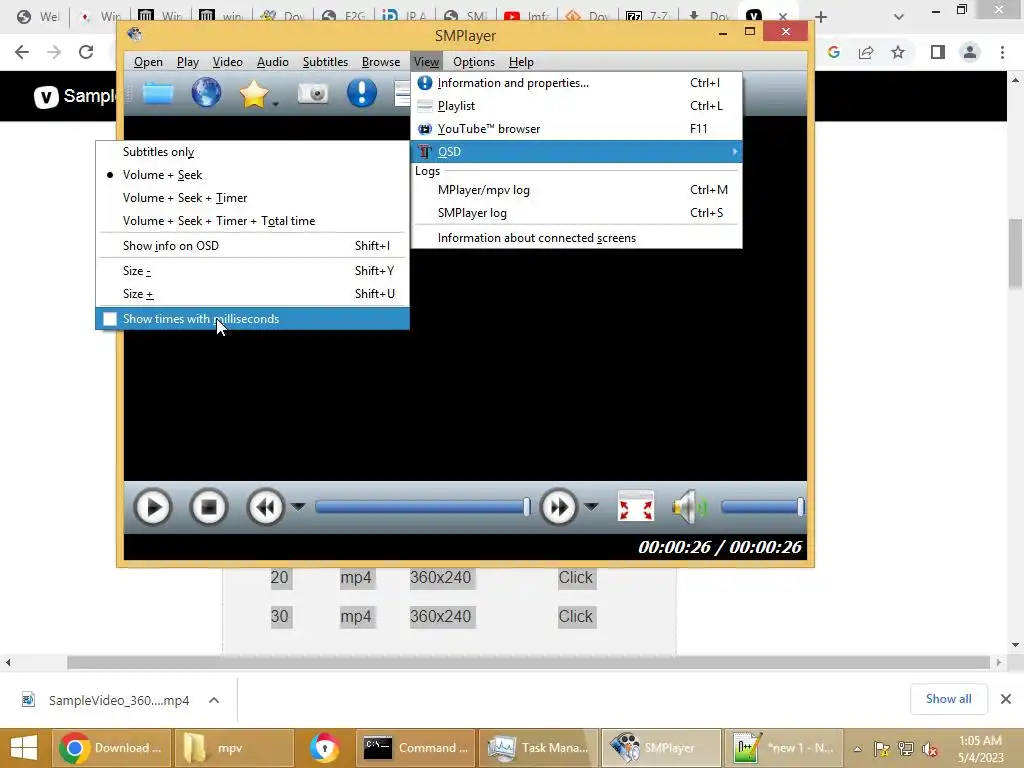This screenshot has height=768, width=1024.
Task: Choose Information about connected screens
Action: point(577,238)
